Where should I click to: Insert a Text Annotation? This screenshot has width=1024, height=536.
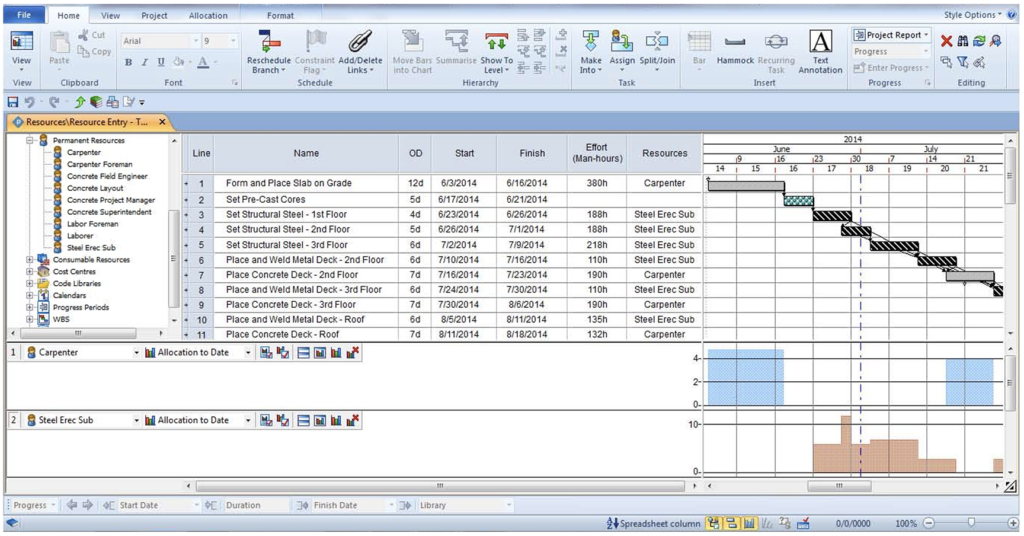coord(820,42)
